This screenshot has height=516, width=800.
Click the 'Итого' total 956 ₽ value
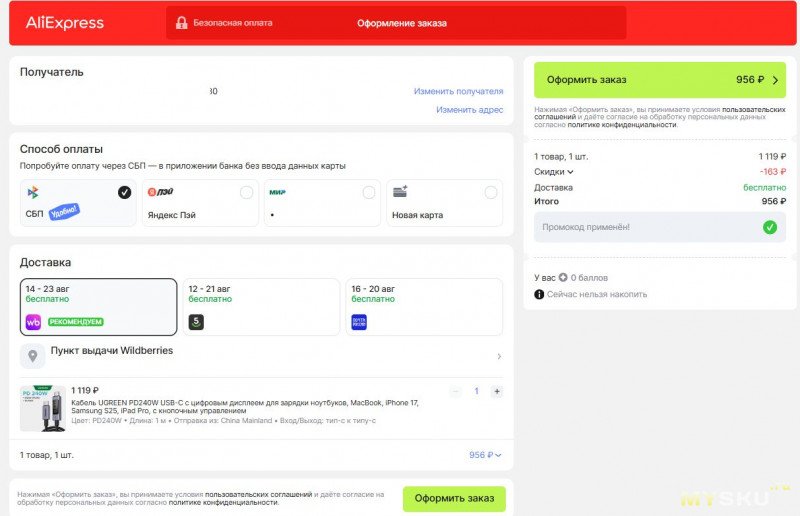click(x=773, y=202)
